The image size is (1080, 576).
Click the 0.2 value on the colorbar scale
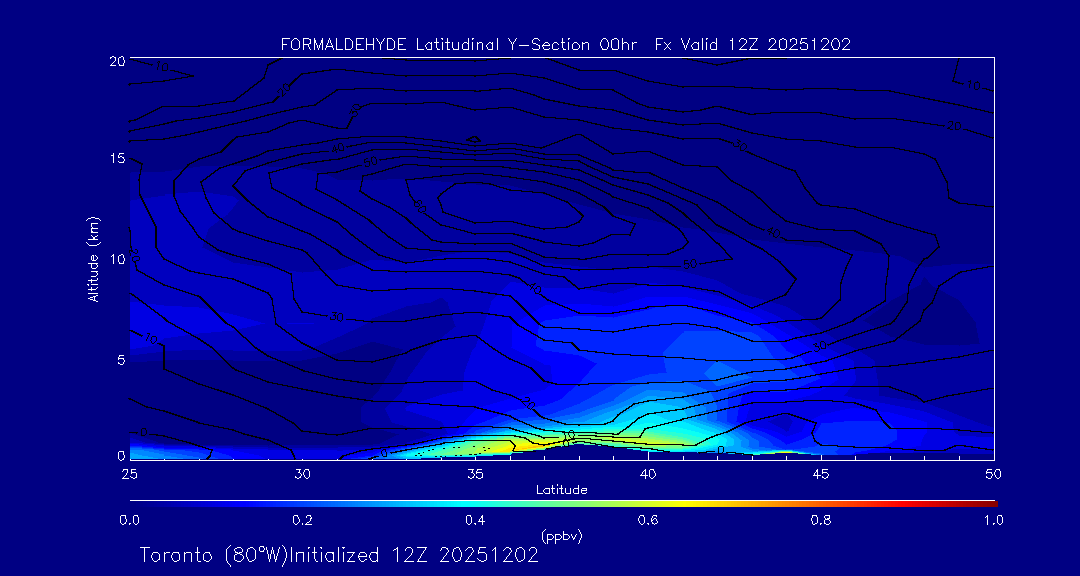[302, 520]
